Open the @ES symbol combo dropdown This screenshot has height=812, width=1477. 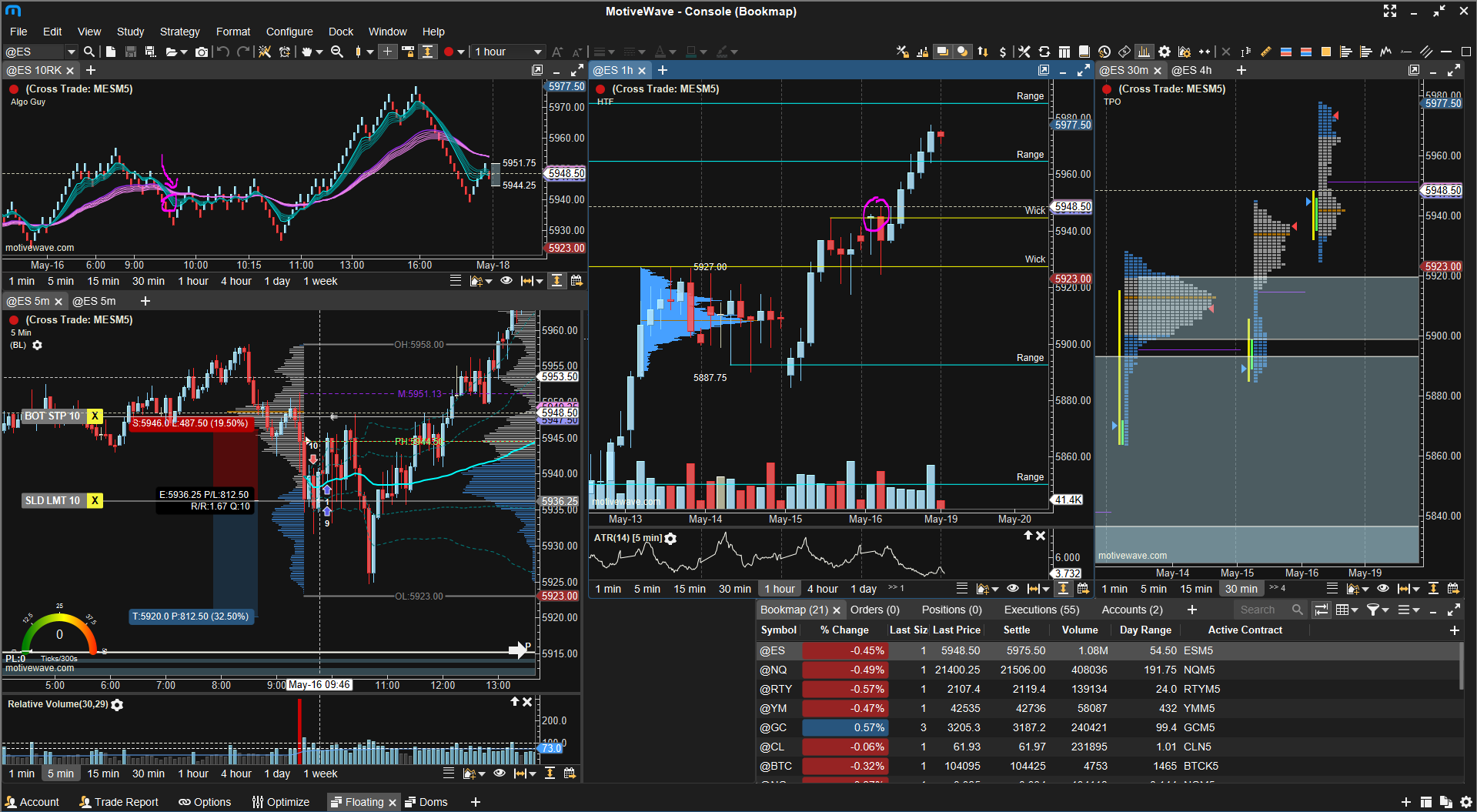pos(72,52)
